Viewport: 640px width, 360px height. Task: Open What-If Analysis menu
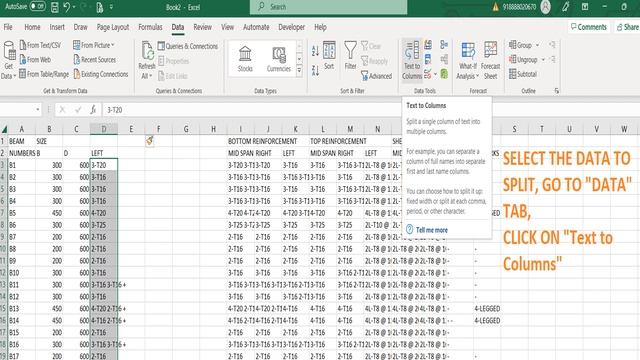[468, 60]
